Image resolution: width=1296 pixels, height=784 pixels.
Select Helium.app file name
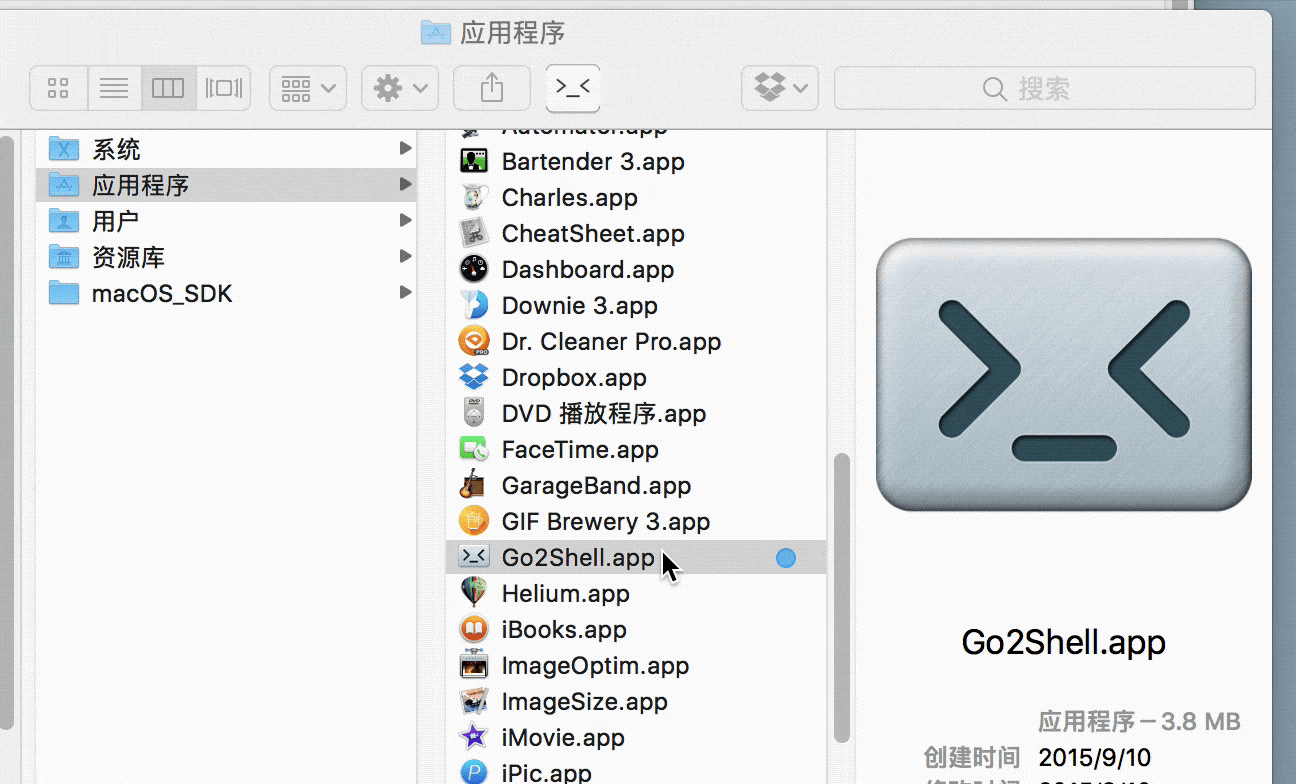coord(566,593)
